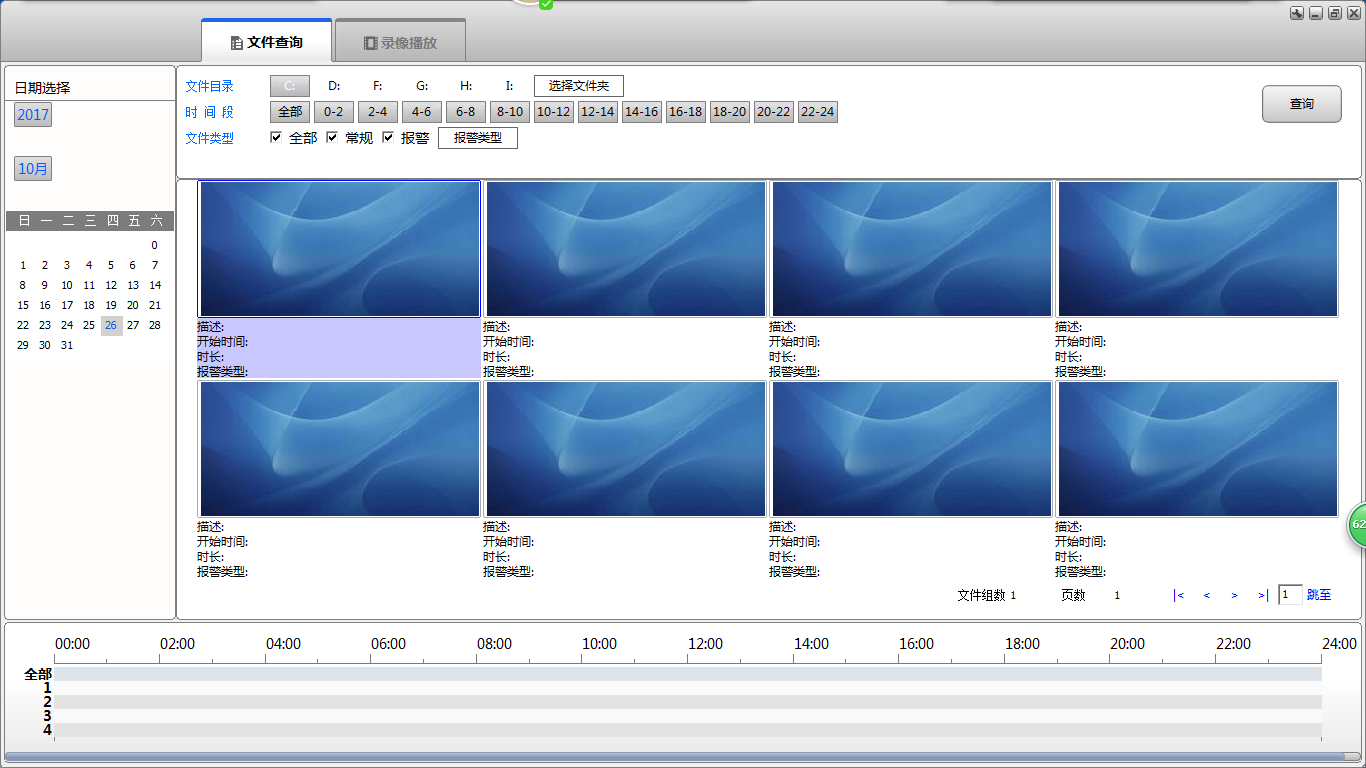Open the 报警类型 alarm type selector
This screenshot has height=768, width=1366.
(x=478, y=138)
